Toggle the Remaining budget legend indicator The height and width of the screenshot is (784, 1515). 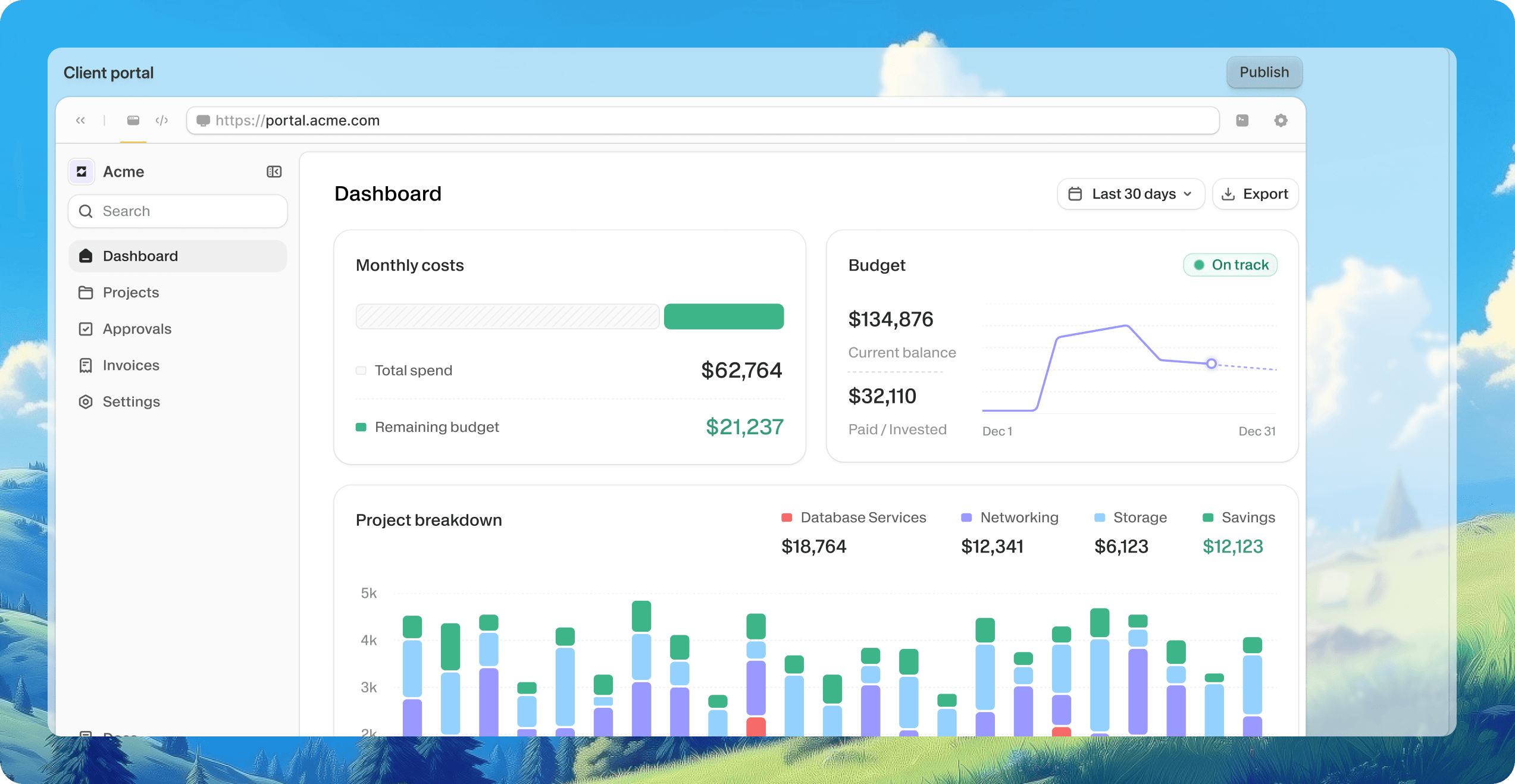click(361, 427)
